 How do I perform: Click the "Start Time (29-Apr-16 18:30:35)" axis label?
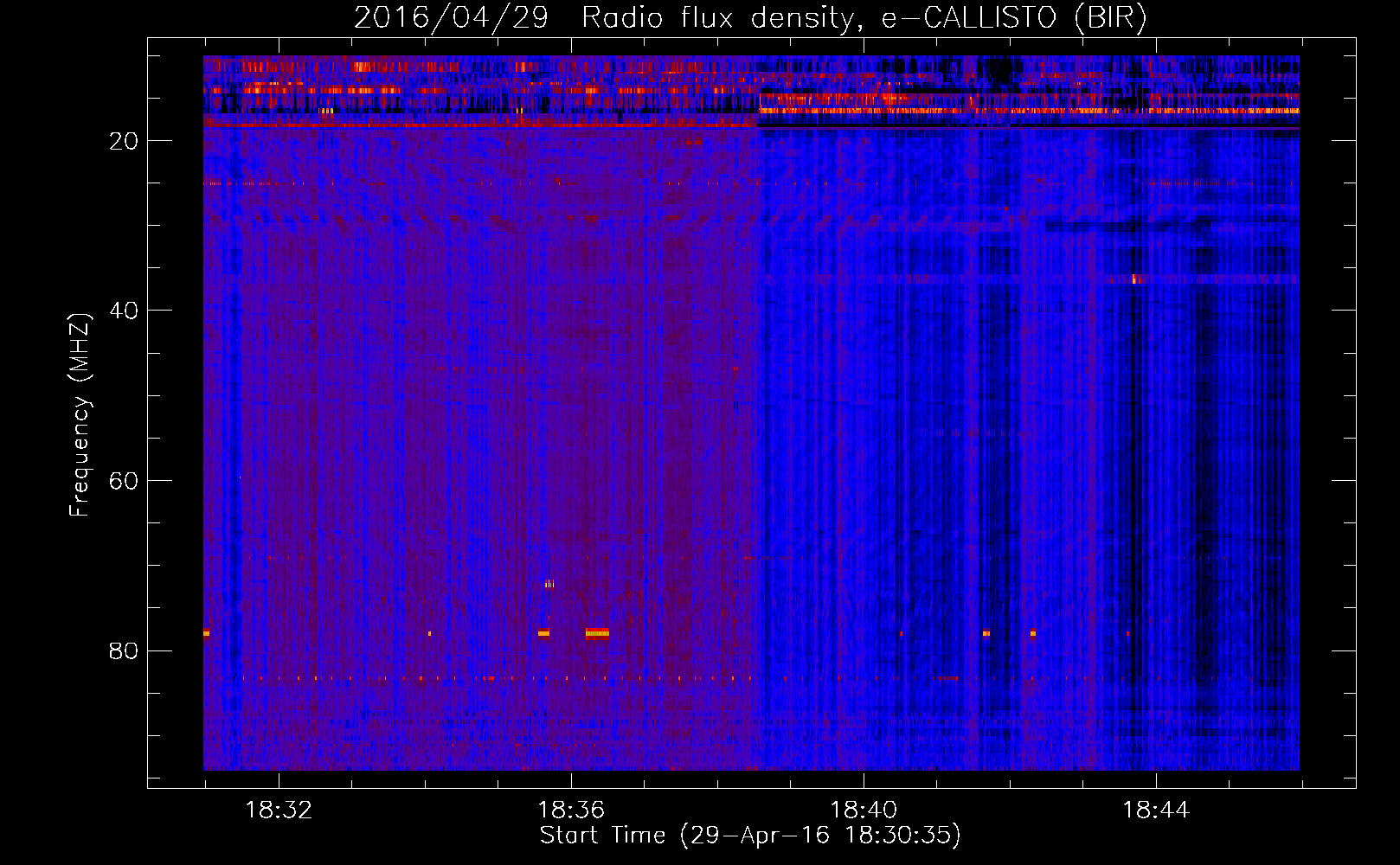click(750, 836)
